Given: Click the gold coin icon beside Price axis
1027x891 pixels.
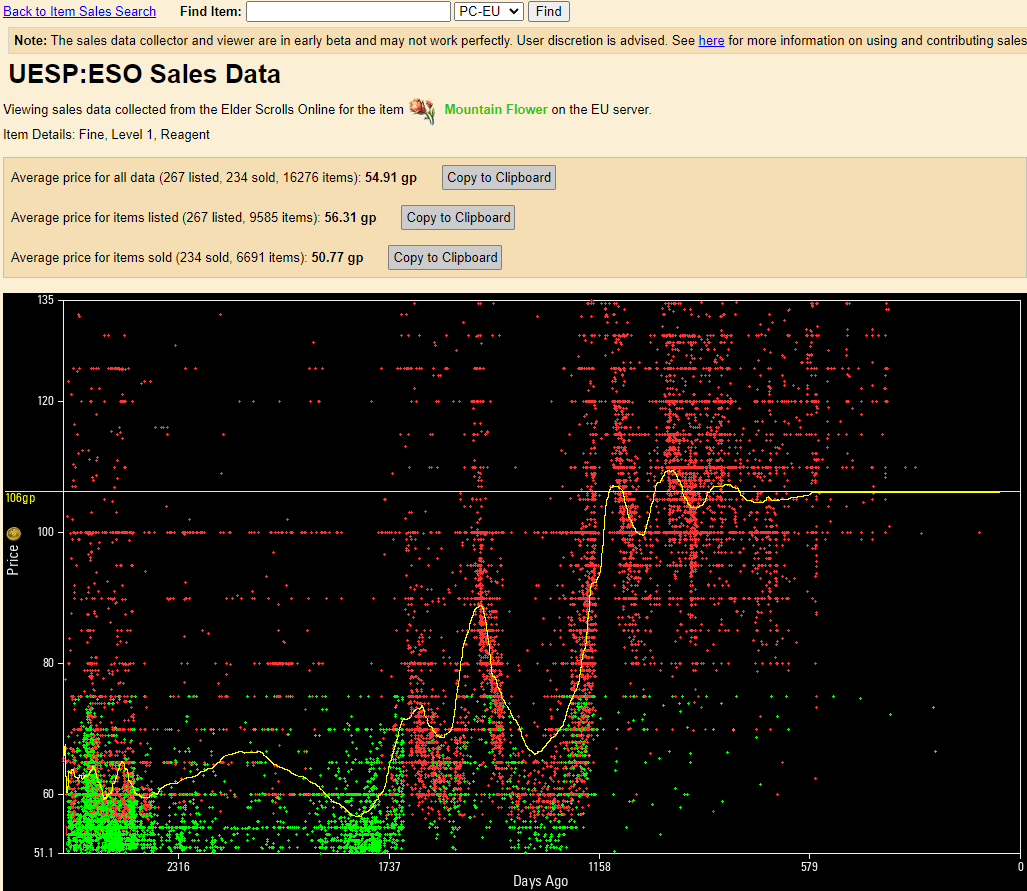Looking at the screenshot, I should [13, 533].
